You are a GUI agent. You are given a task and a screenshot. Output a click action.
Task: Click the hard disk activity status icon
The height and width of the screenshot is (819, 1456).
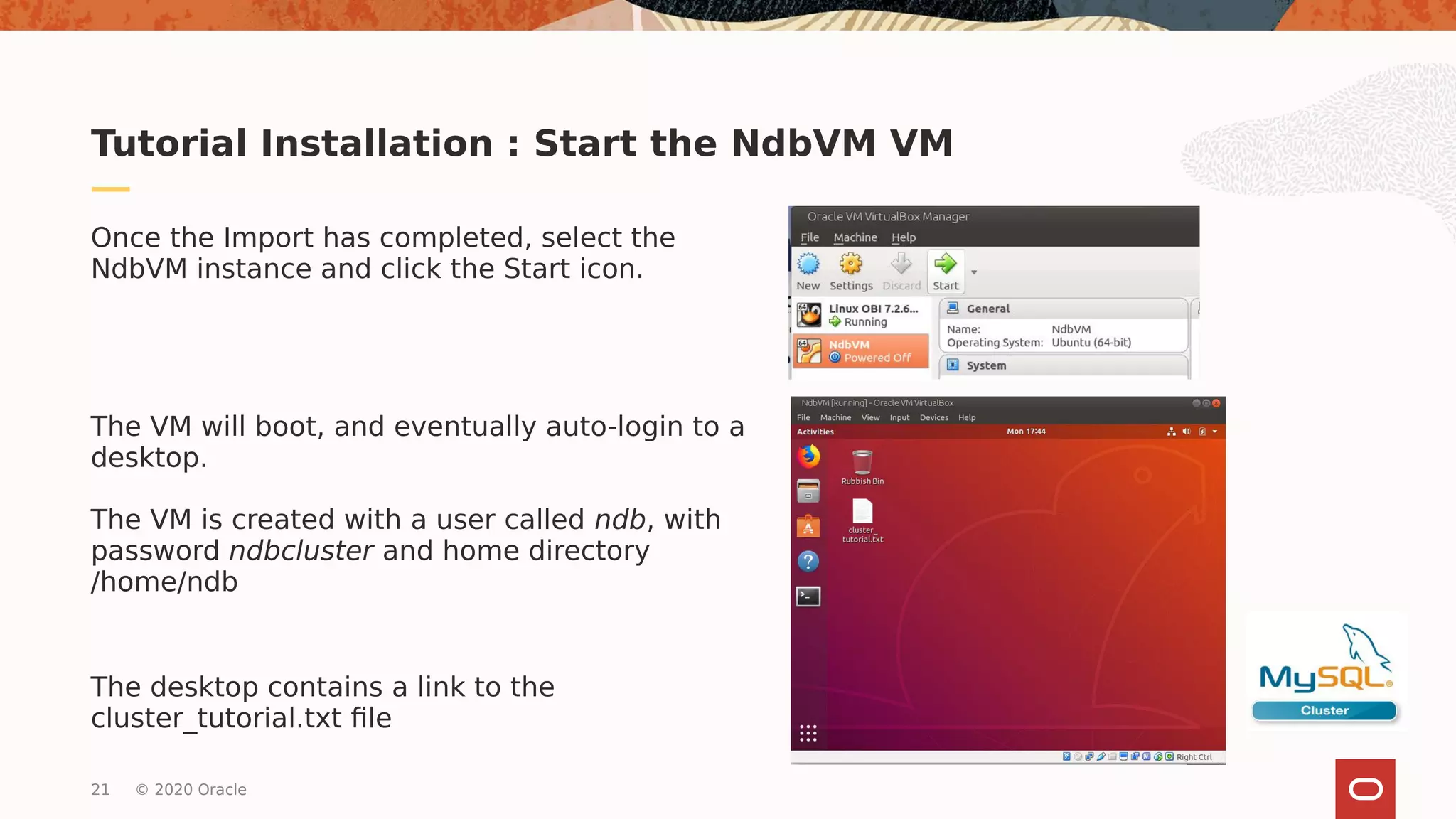point(1066,756)
